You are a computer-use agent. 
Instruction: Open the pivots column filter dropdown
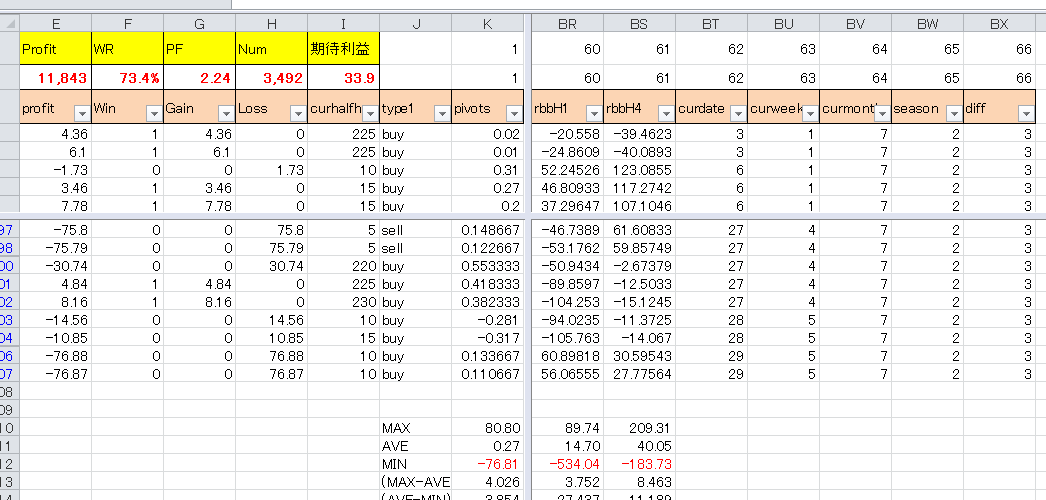514,114
